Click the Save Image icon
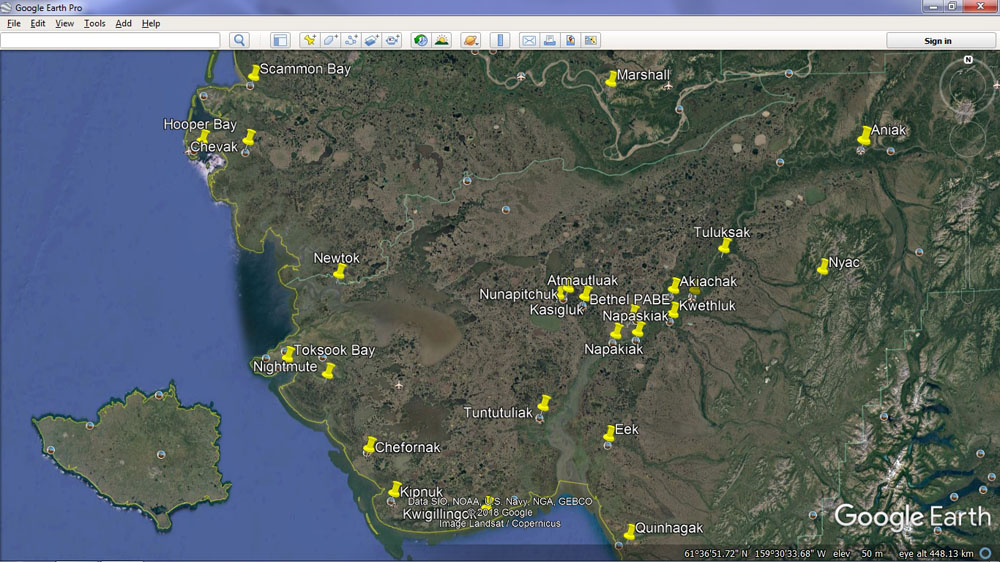 [x=570, y=40]
